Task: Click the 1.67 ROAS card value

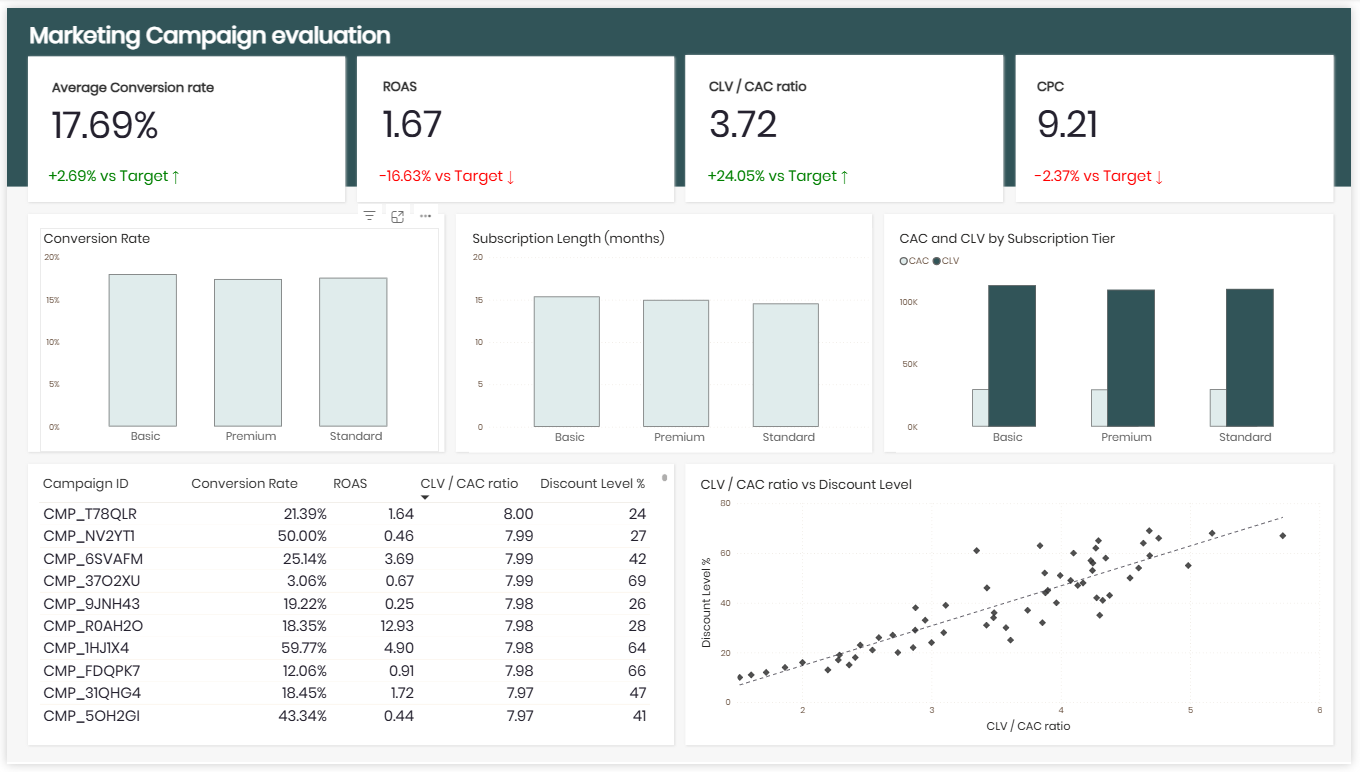Action: 412,125
